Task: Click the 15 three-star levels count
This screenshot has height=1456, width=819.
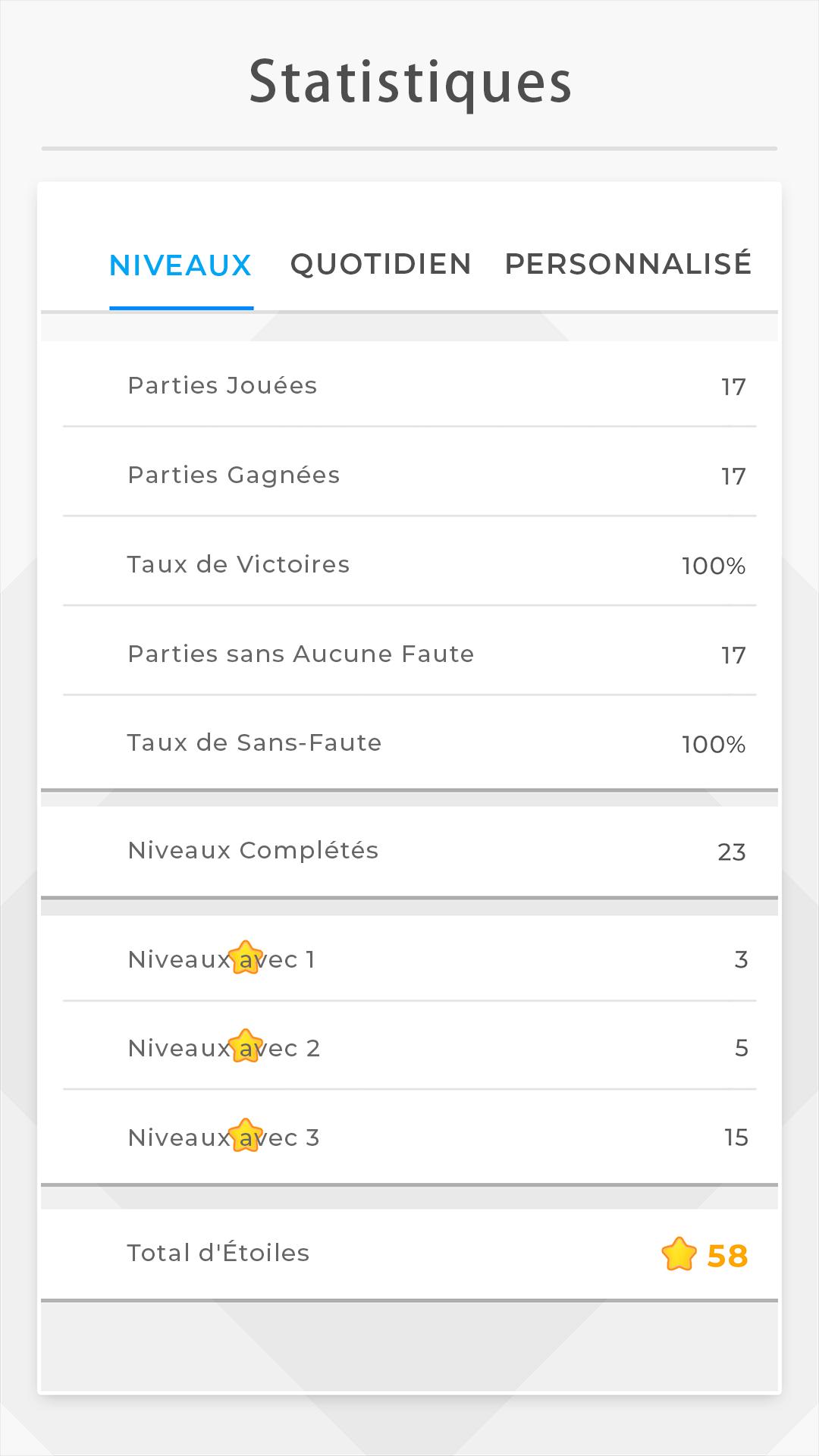Action: click(x=736, y=1137)
